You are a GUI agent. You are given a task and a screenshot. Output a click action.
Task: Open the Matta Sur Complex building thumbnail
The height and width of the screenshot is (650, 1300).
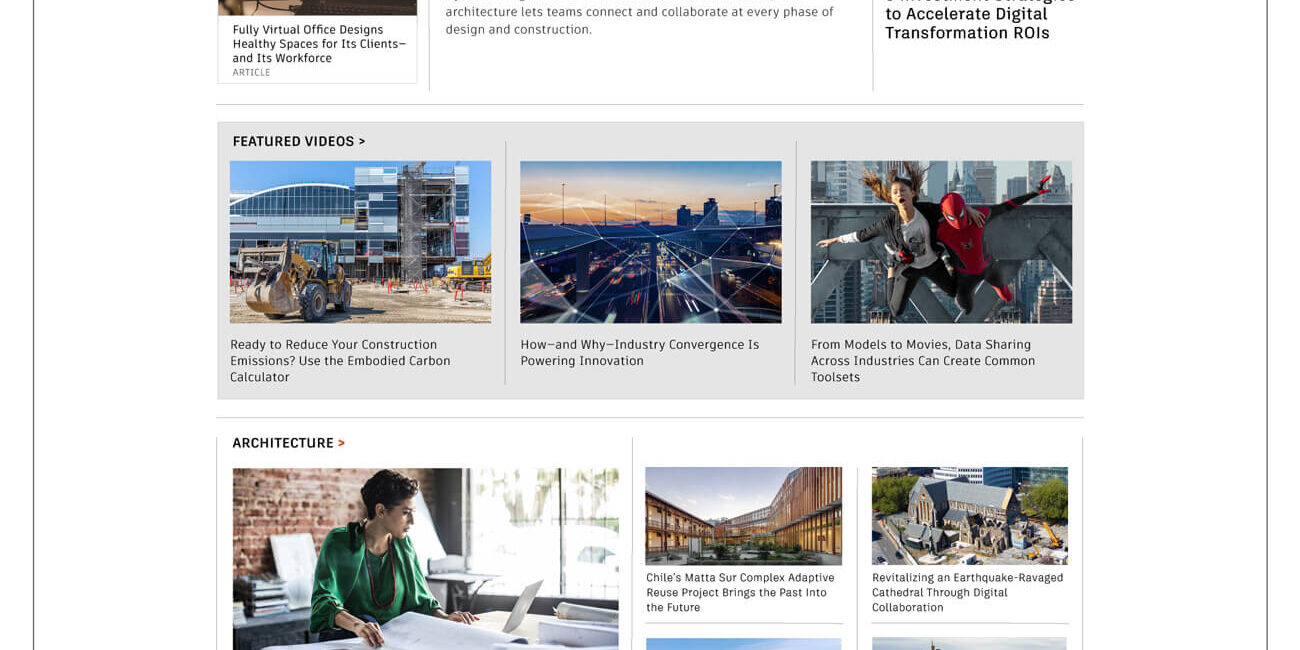tap(743, 516)
